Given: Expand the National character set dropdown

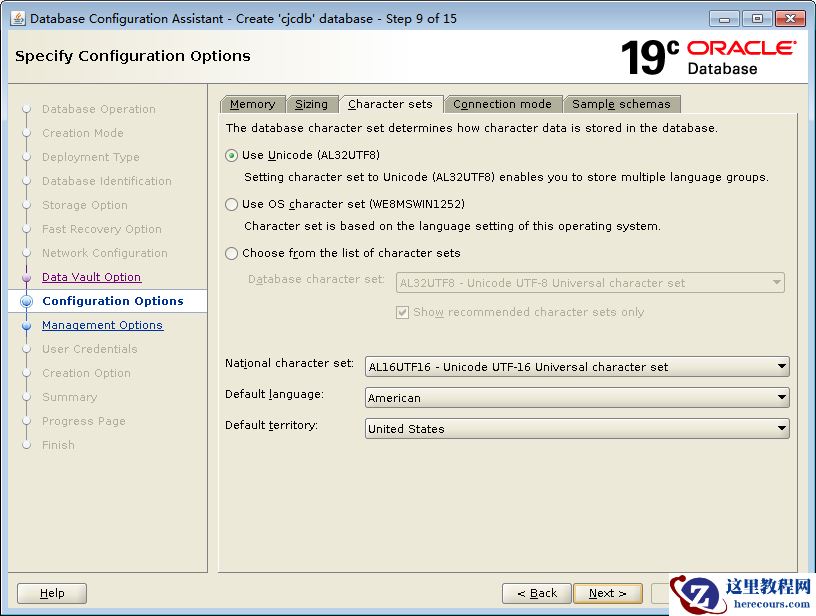Looking at the screenshot, I should click(577, 367).
